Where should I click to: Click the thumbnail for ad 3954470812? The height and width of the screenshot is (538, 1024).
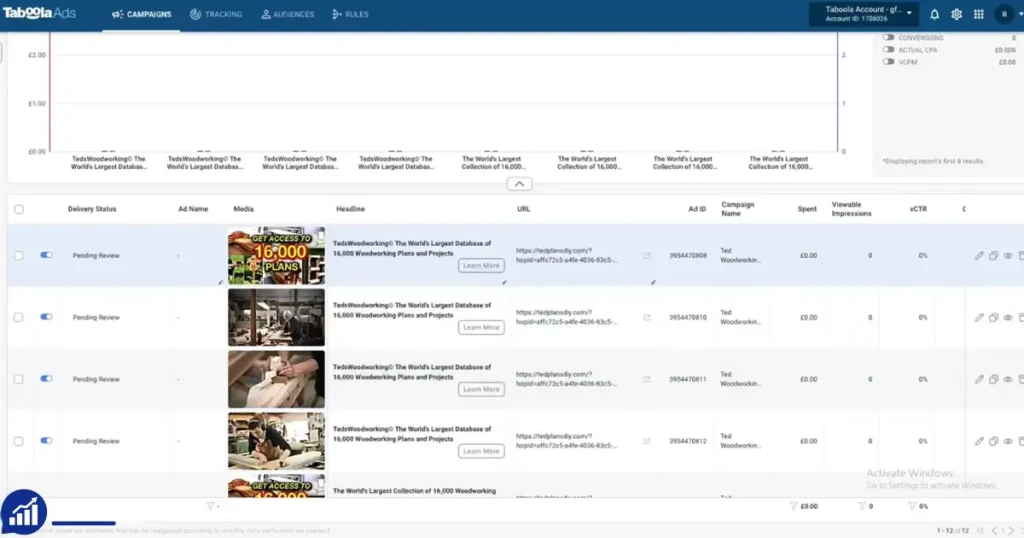276,441
